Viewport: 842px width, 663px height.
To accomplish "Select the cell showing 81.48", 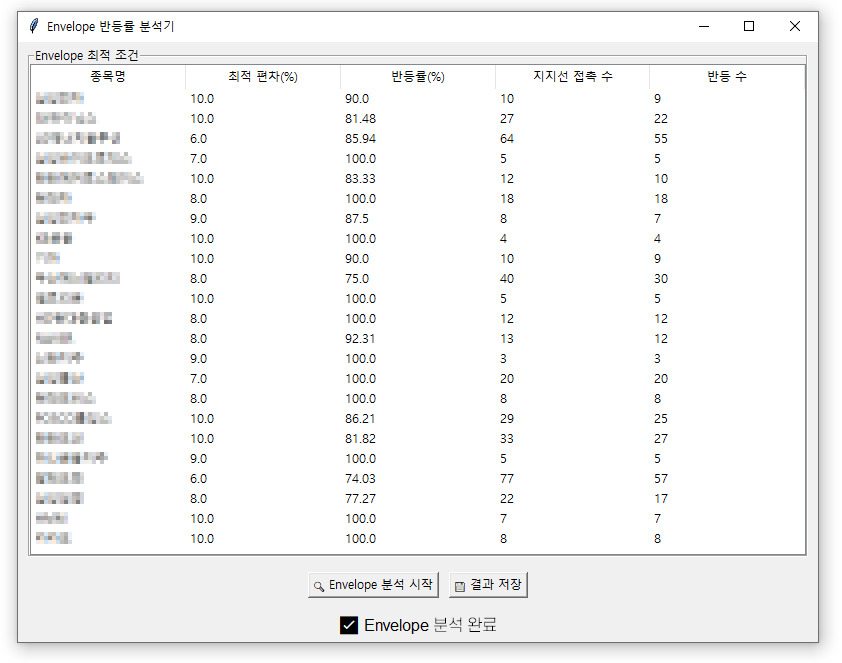I will coord(360,119).
